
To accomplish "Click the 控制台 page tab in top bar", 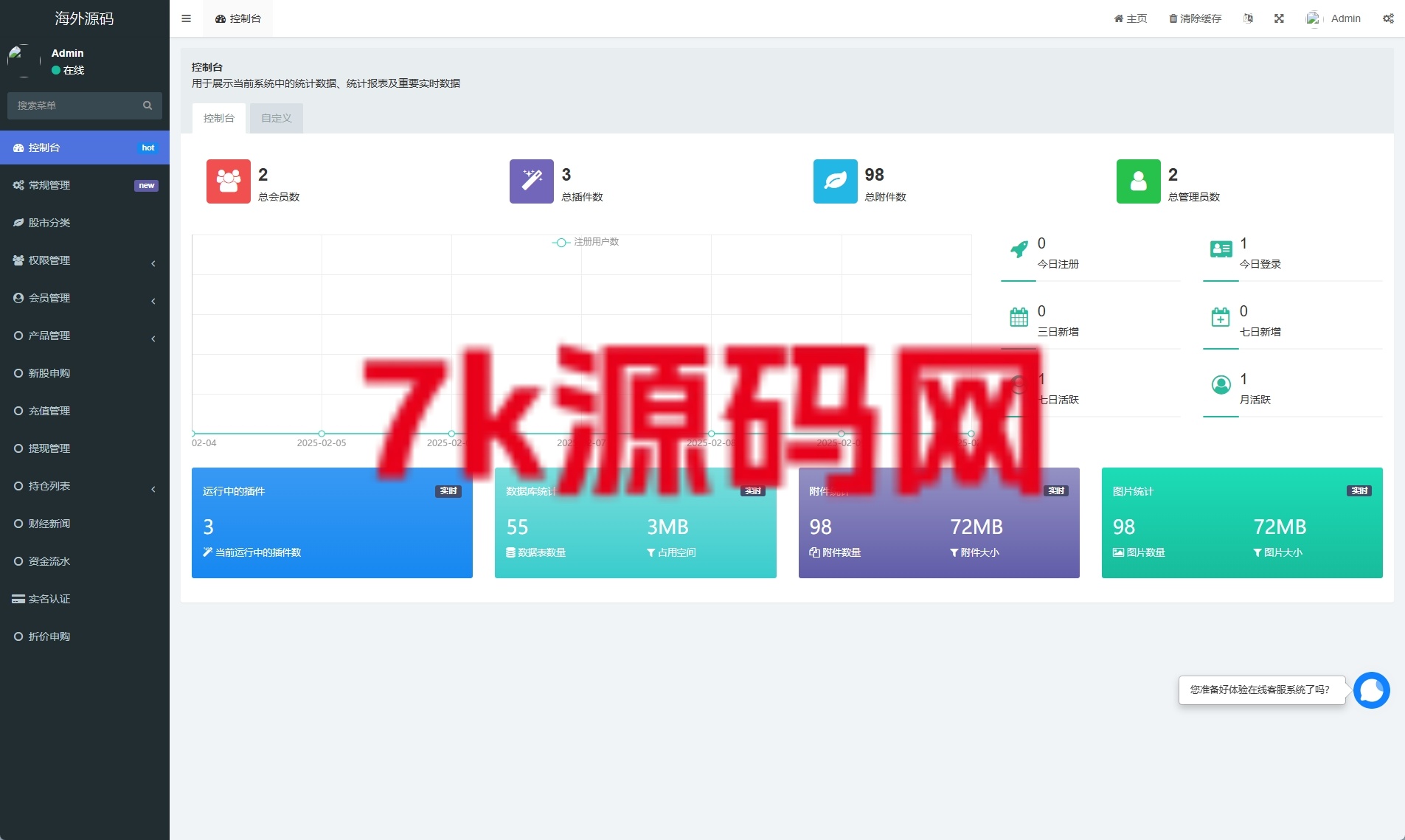I will (238, 18).
